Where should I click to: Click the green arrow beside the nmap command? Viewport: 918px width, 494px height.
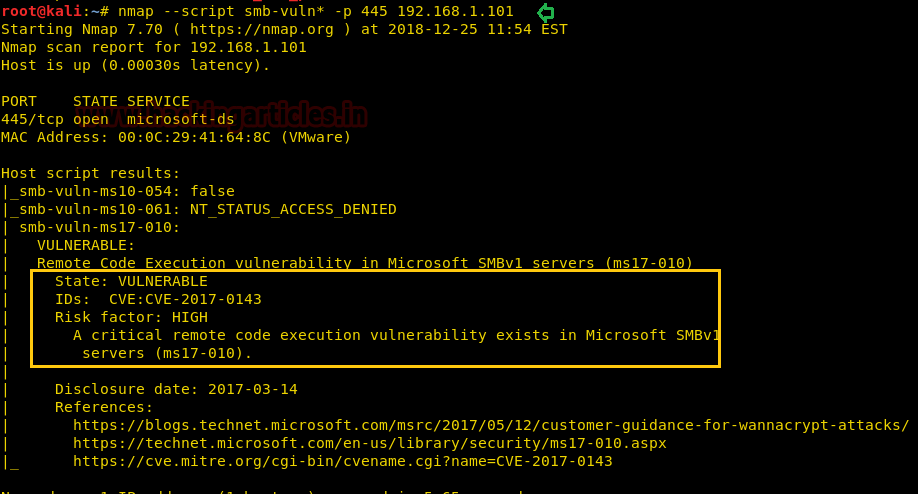545,12
